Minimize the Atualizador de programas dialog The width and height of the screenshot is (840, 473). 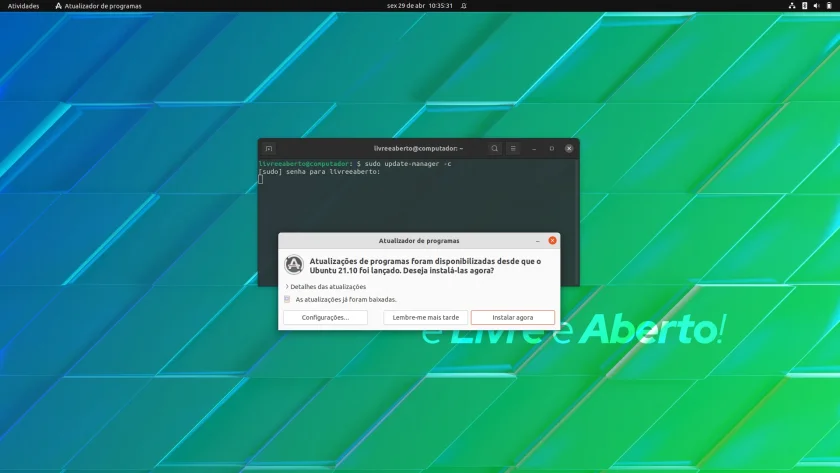point(537,241)
